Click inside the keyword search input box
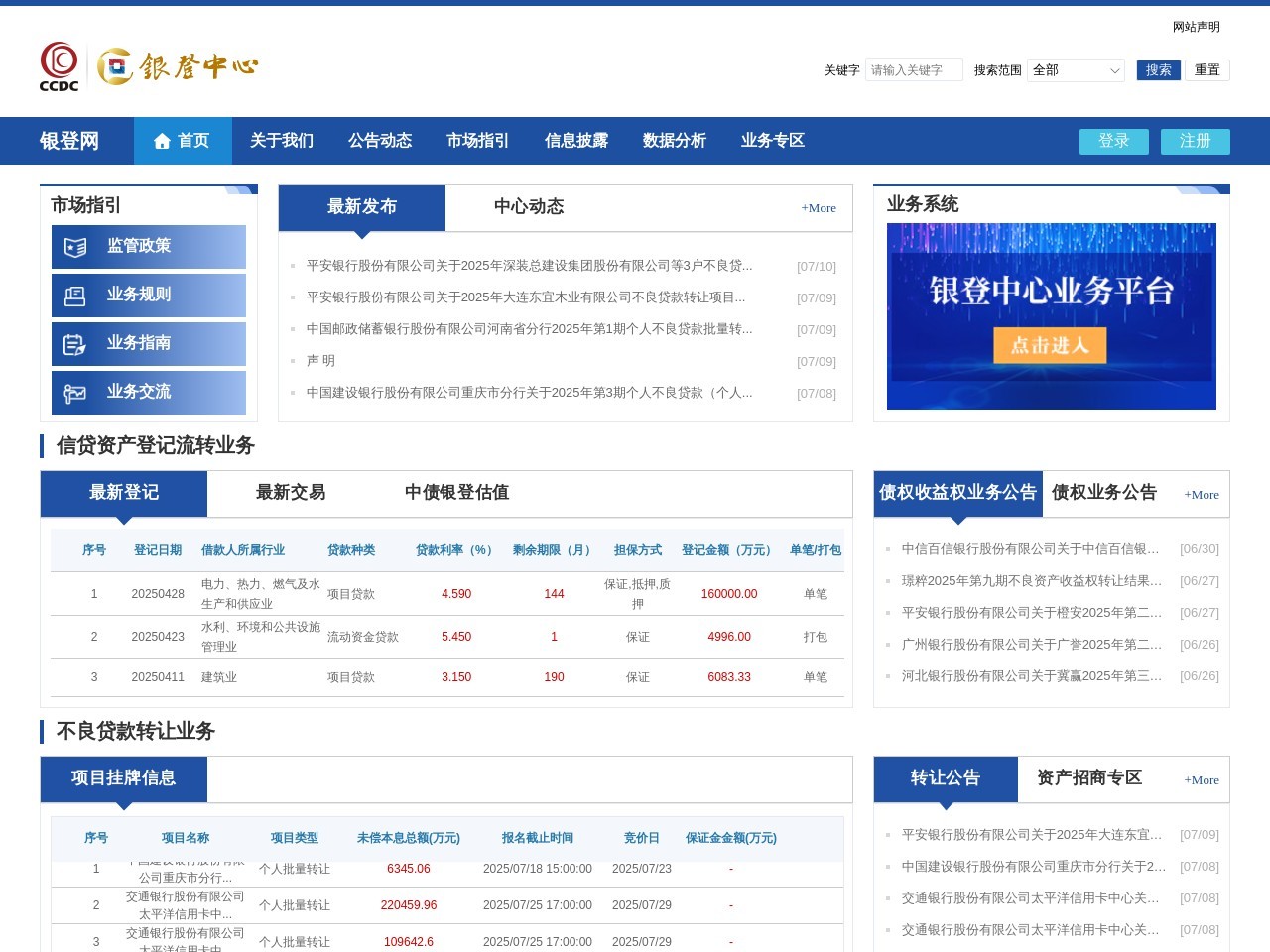The height and width of the screenshot is (952, 1270). (x=914, y=69)
